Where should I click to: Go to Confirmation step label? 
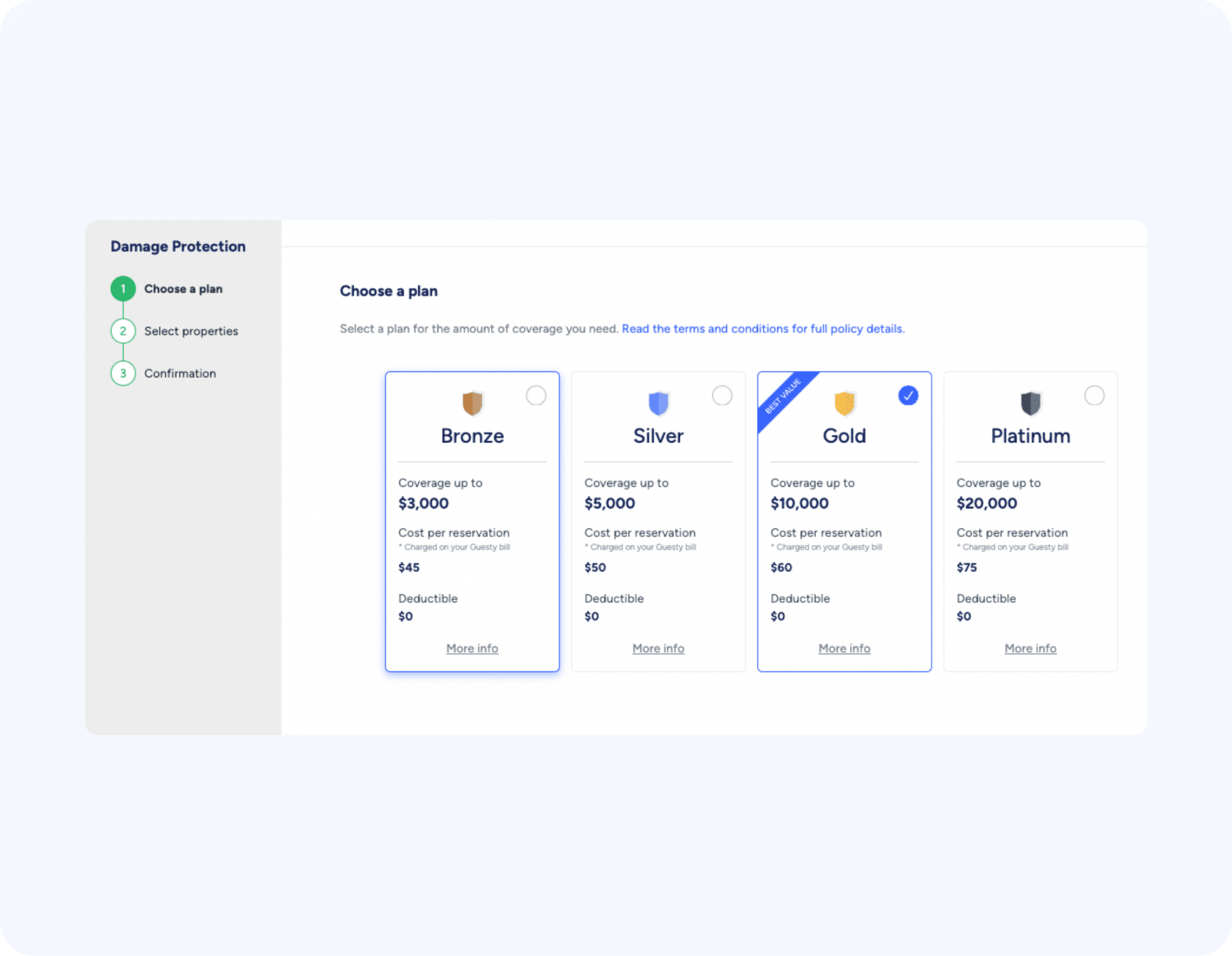click(180, 374)
